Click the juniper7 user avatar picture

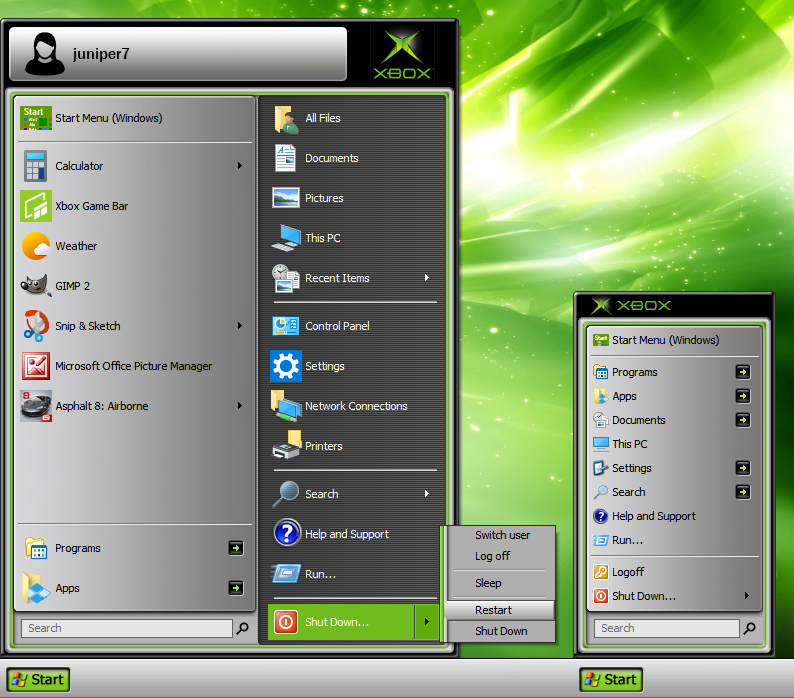[45, 54]
